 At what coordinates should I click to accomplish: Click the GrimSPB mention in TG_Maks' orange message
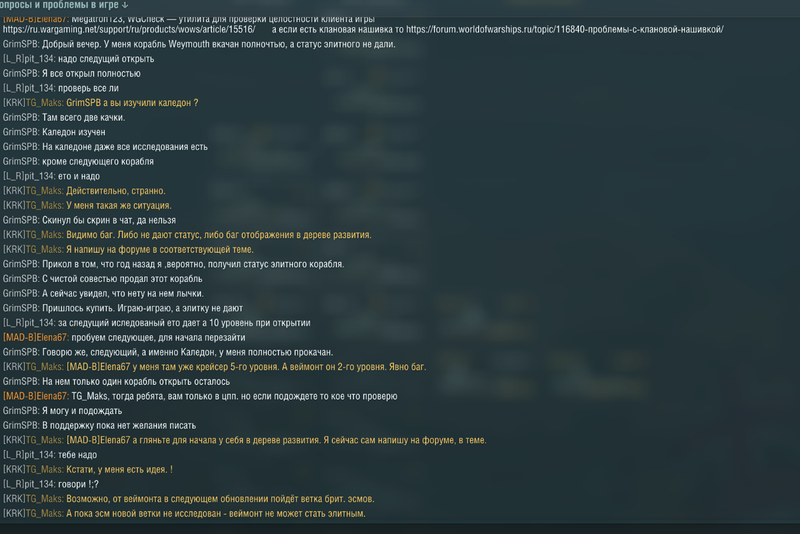tap(84, 103)
